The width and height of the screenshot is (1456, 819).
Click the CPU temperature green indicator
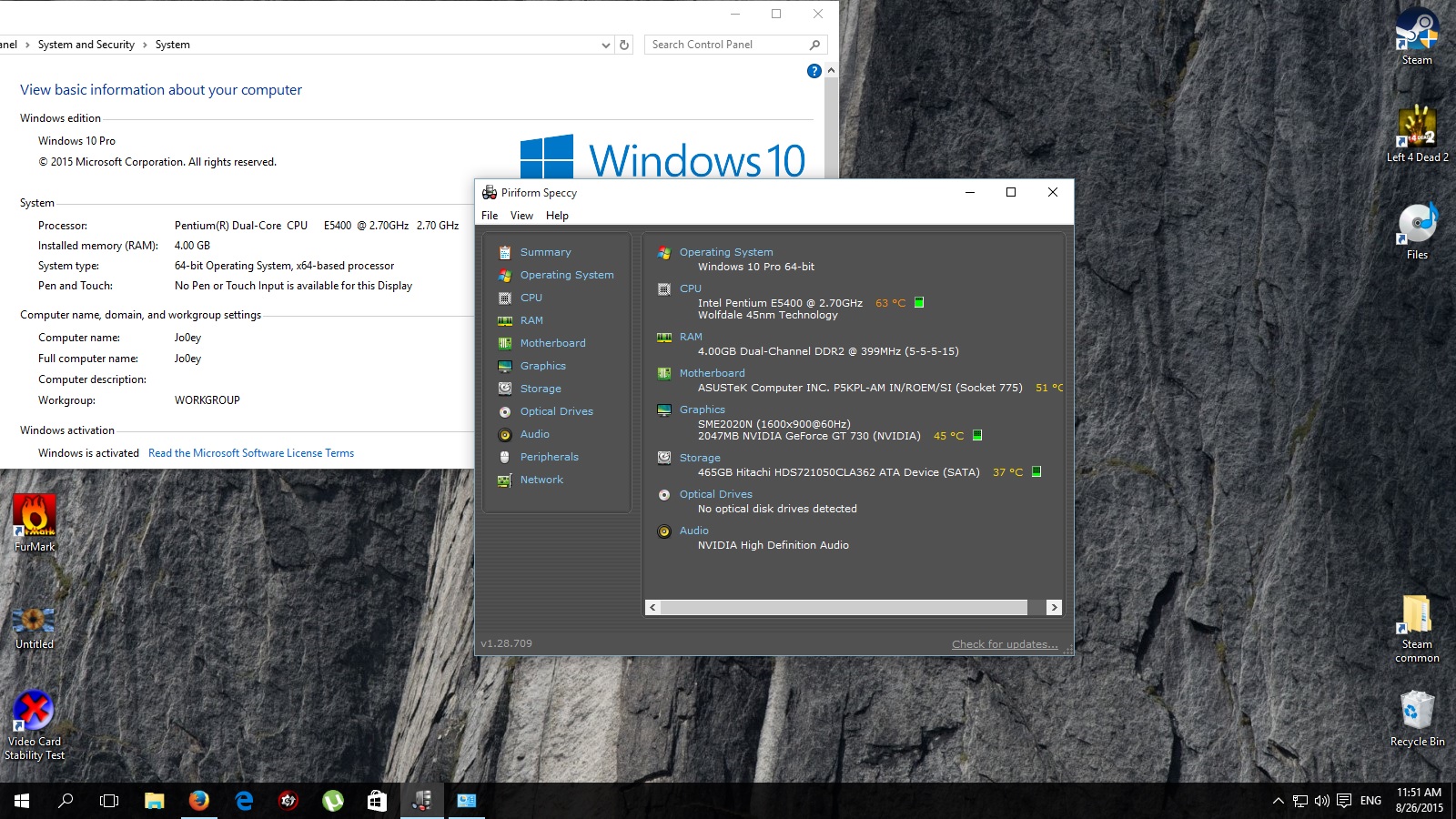click(x=919, y=303)
